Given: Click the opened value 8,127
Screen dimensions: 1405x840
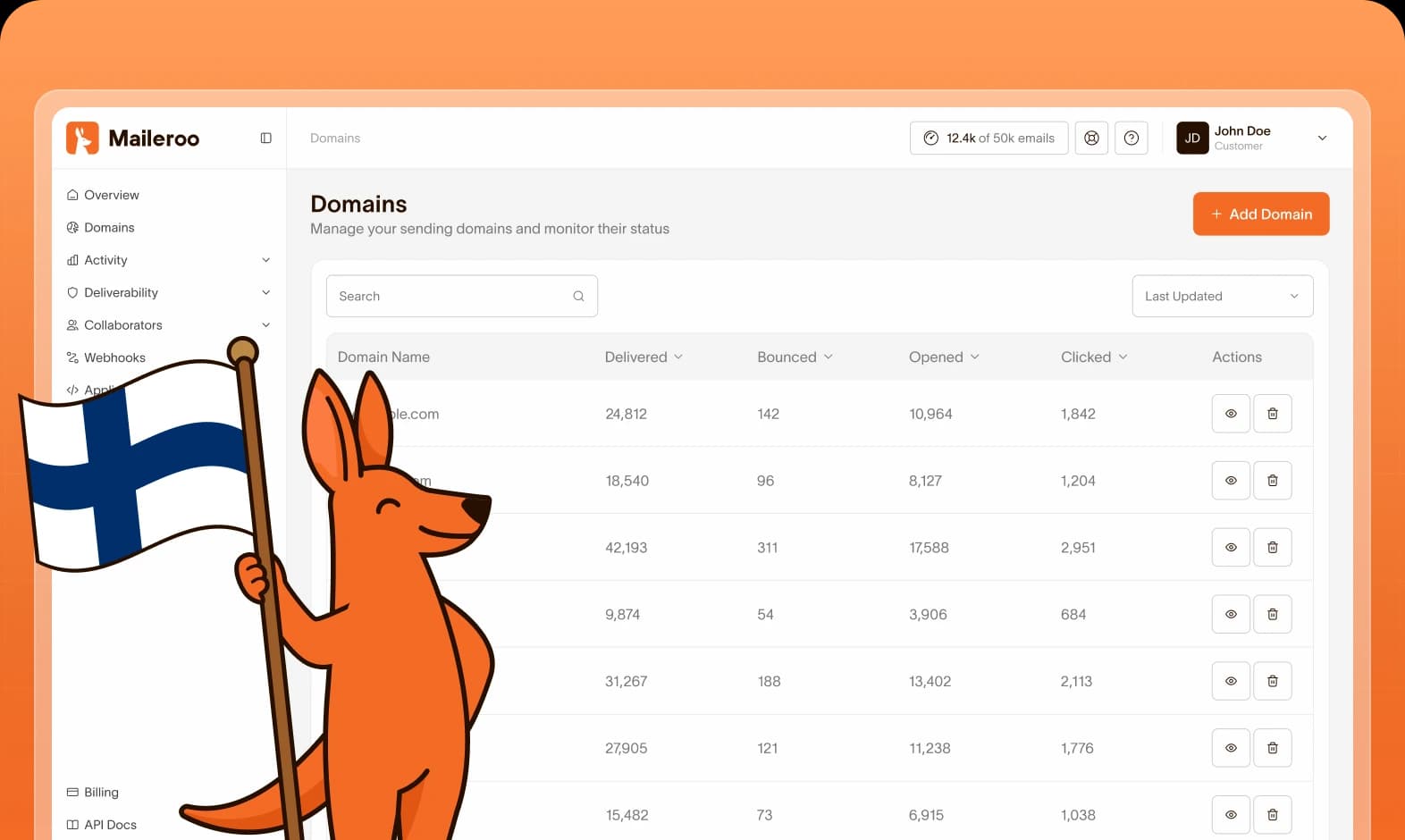Looking at the screenshot, I should pyautogui.click(x=925, y=481).
